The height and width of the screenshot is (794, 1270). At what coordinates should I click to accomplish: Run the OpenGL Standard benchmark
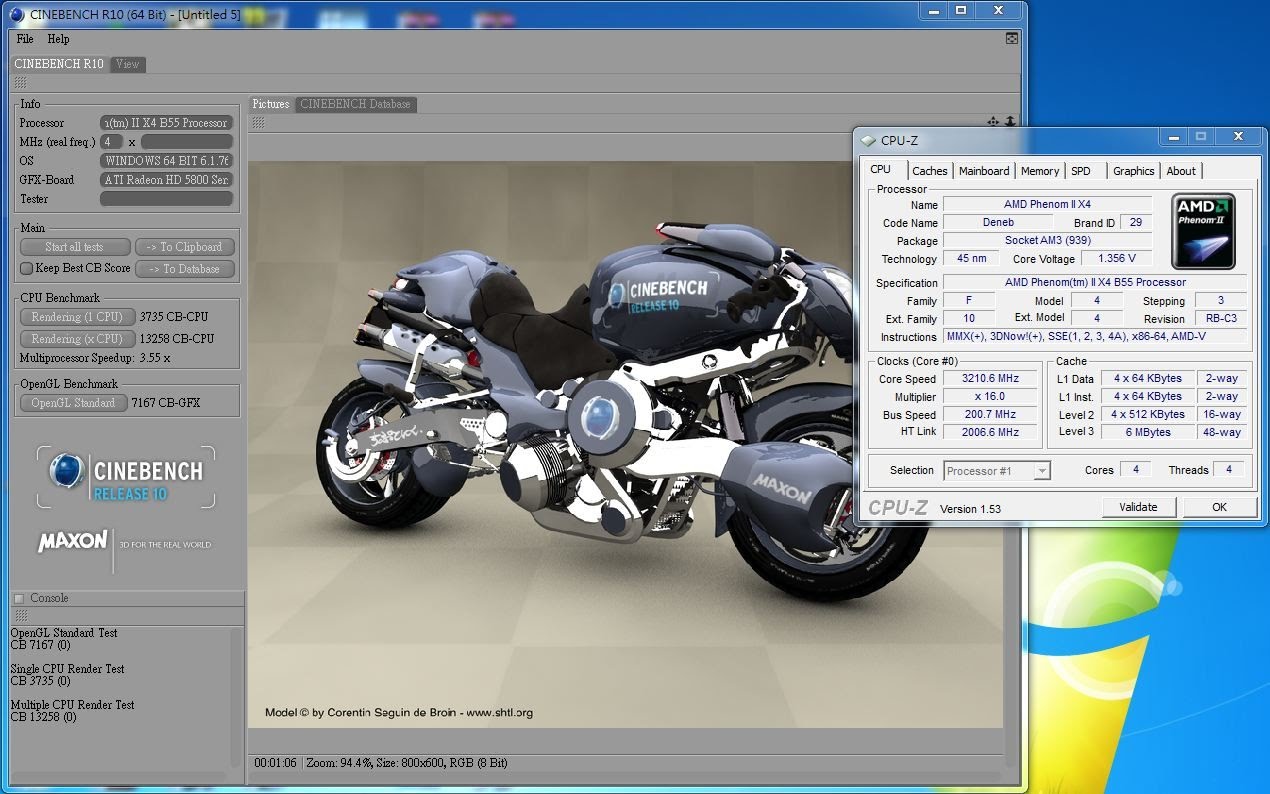[73, 403]
